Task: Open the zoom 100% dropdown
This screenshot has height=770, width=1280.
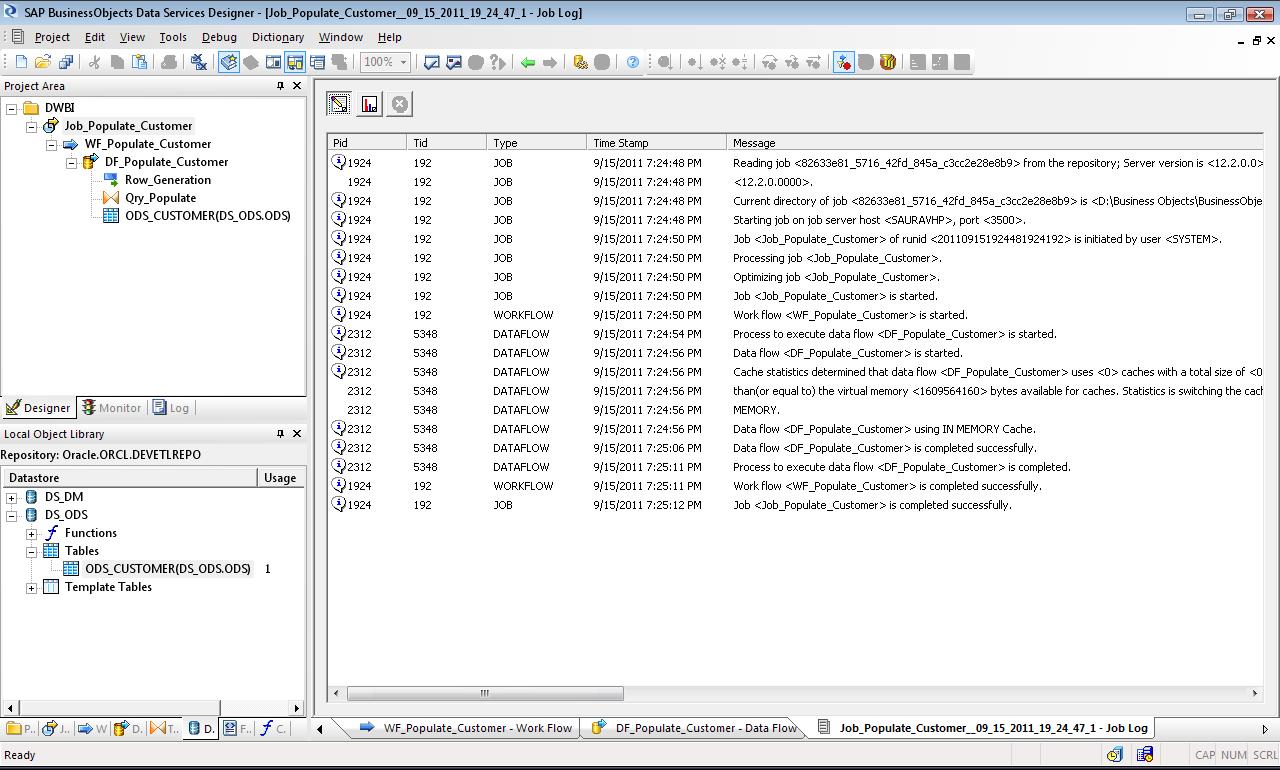Action: click(x=404, y=62)
